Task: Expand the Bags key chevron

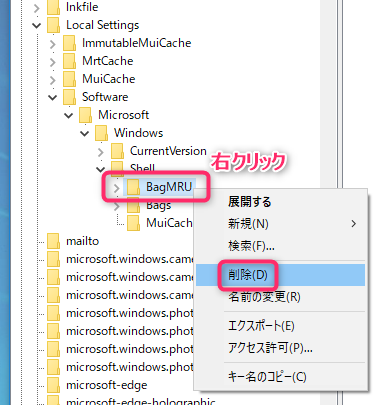Action: 116,206
